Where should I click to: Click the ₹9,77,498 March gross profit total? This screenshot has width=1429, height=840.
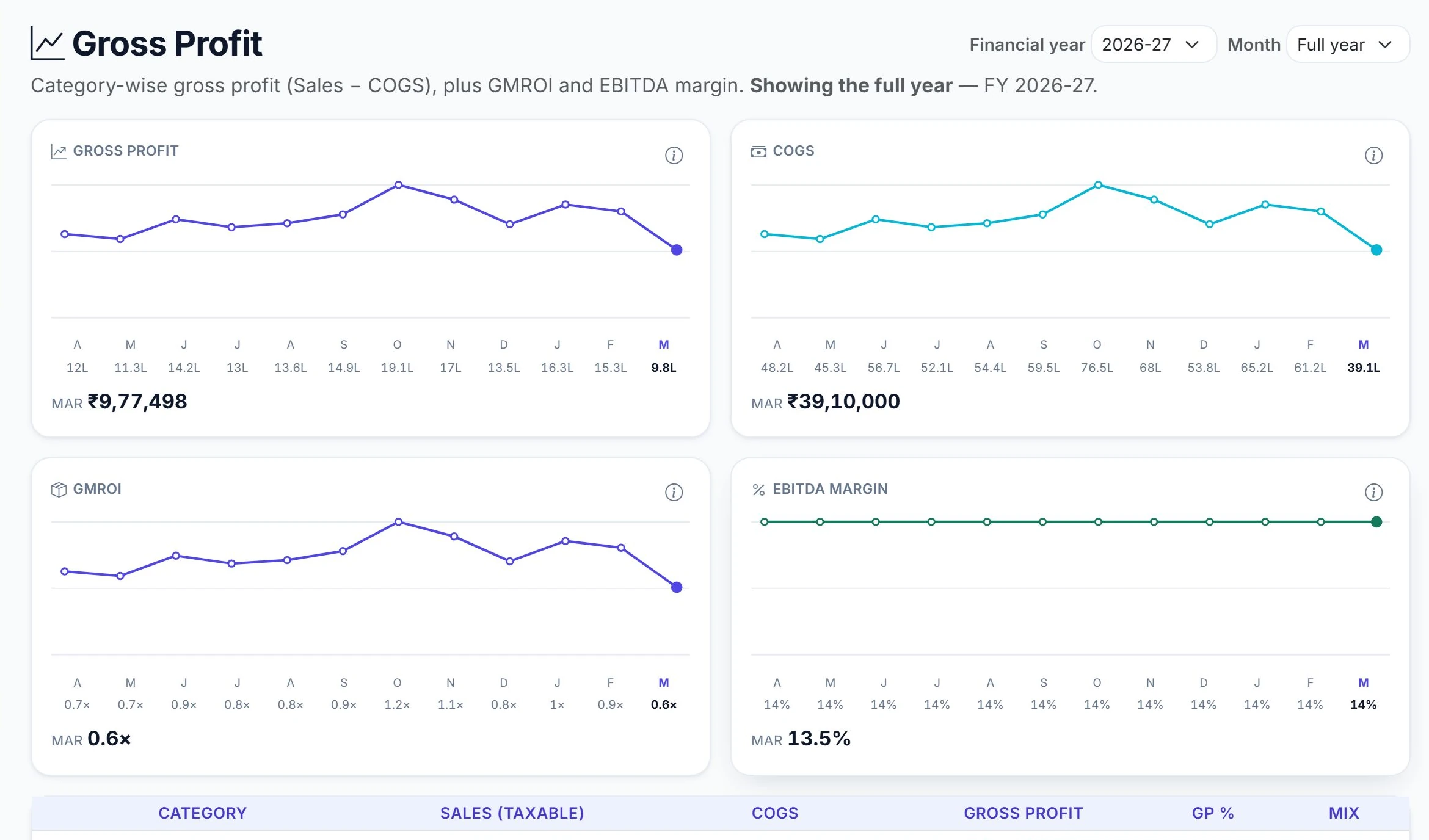point(137,401)
